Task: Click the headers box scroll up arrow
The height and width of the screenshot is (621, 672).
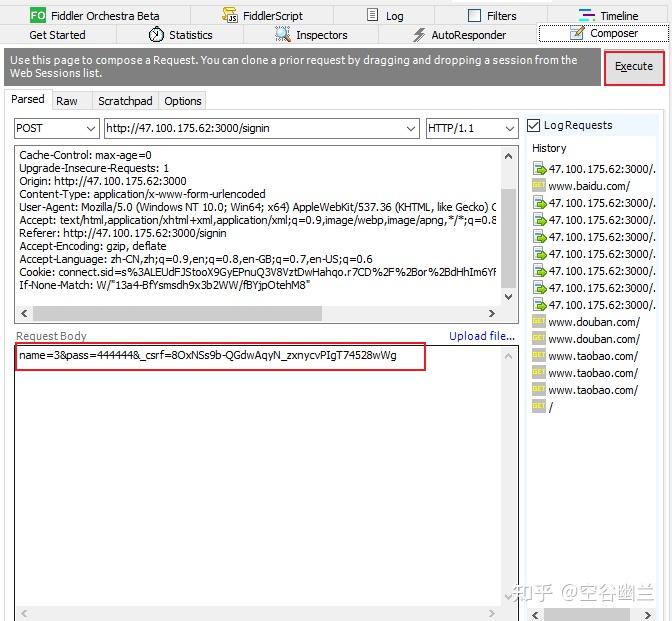Action: 508,156
